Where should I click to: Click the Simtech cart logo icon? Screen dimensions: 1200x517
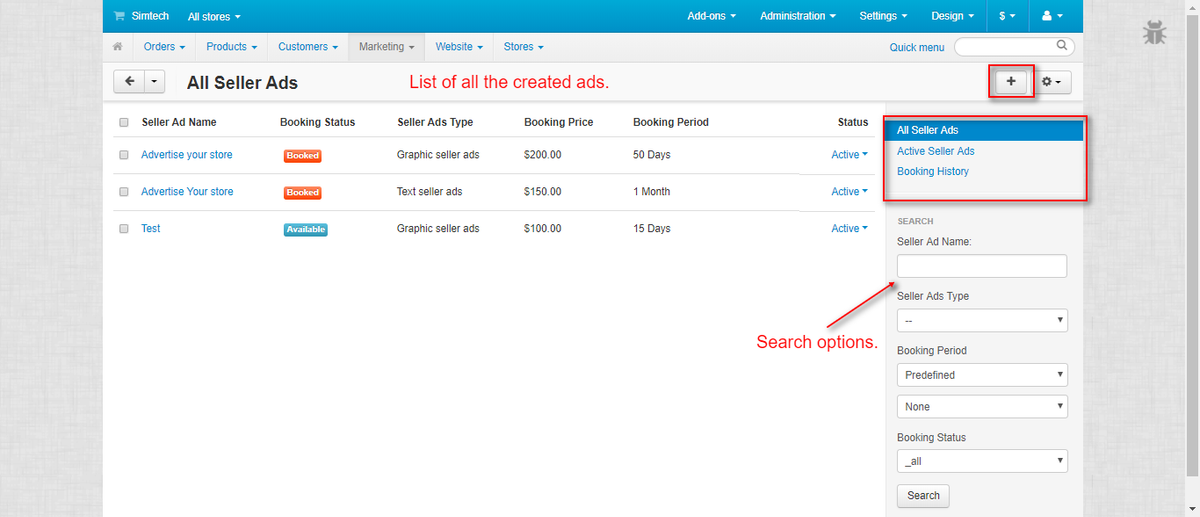(120, 16)
